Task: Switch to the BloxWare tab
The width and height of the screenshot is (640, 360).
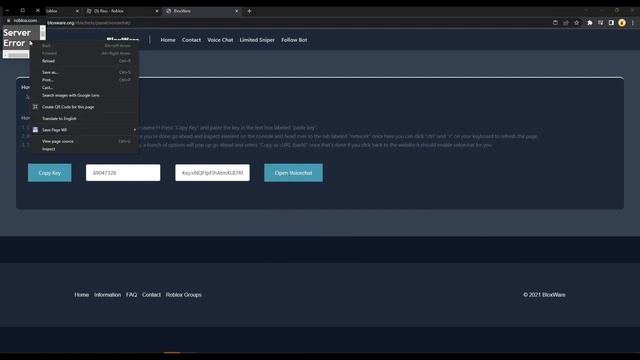Action: [201, 11]
